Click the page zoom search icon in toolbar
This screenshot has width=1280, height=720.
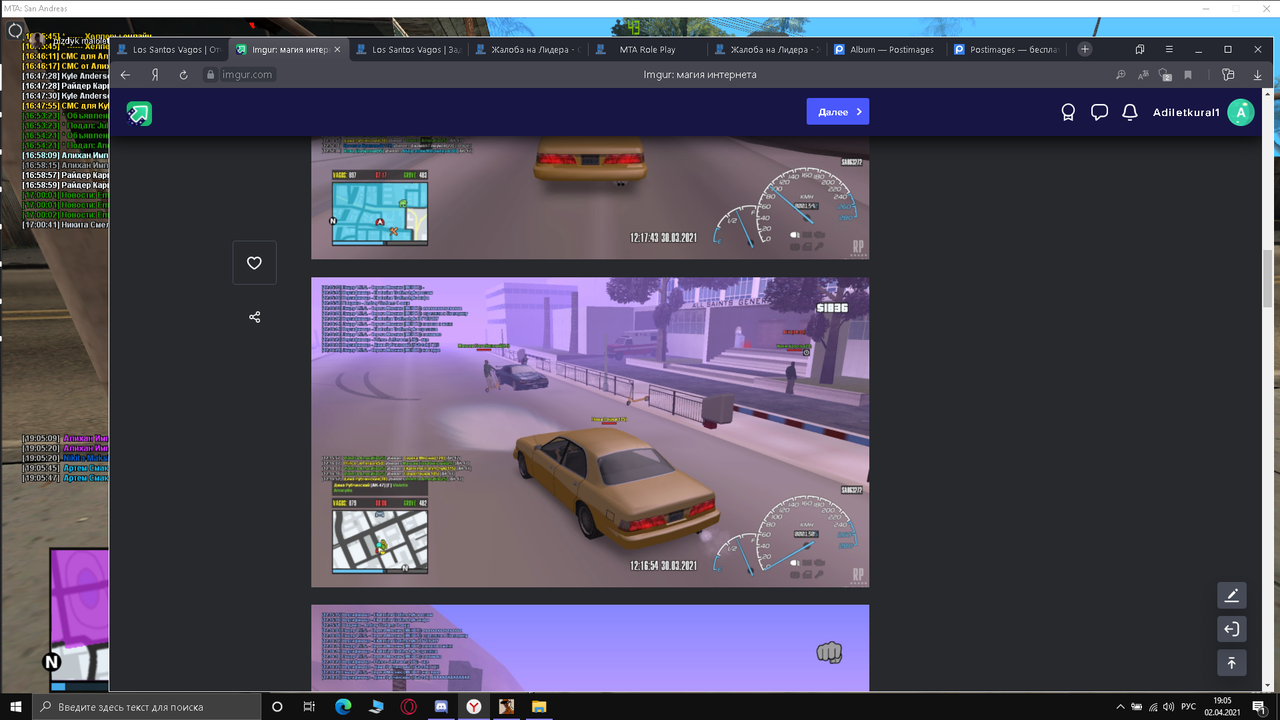pos(1121,75)
